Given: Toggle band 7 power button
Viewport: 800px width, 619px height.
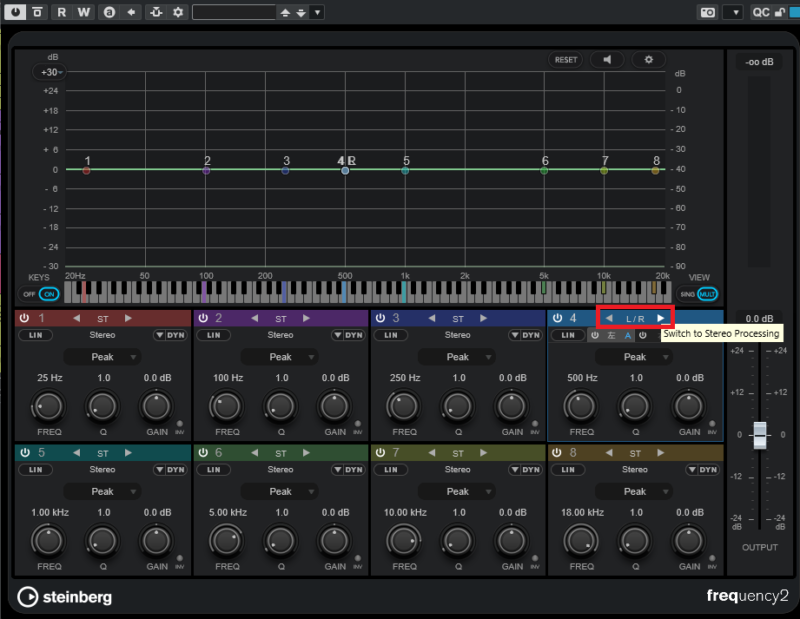Looking at the screenshot, I should tap(380, 453).
